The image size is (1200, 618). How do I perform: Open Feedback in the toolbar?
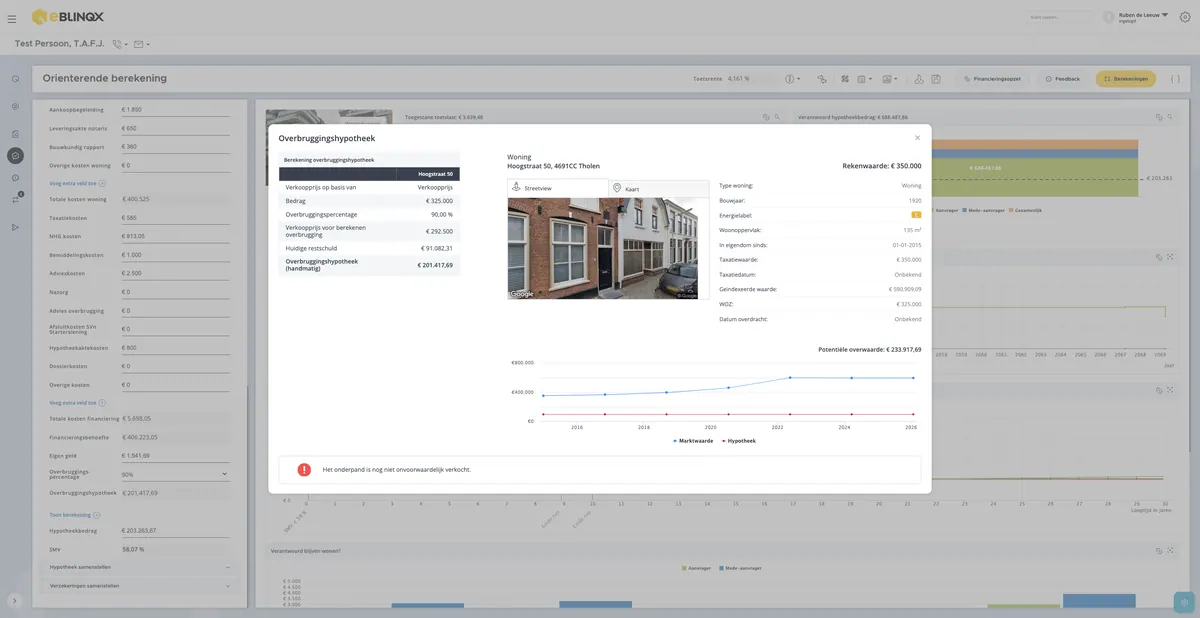[x=1062, y=79]
